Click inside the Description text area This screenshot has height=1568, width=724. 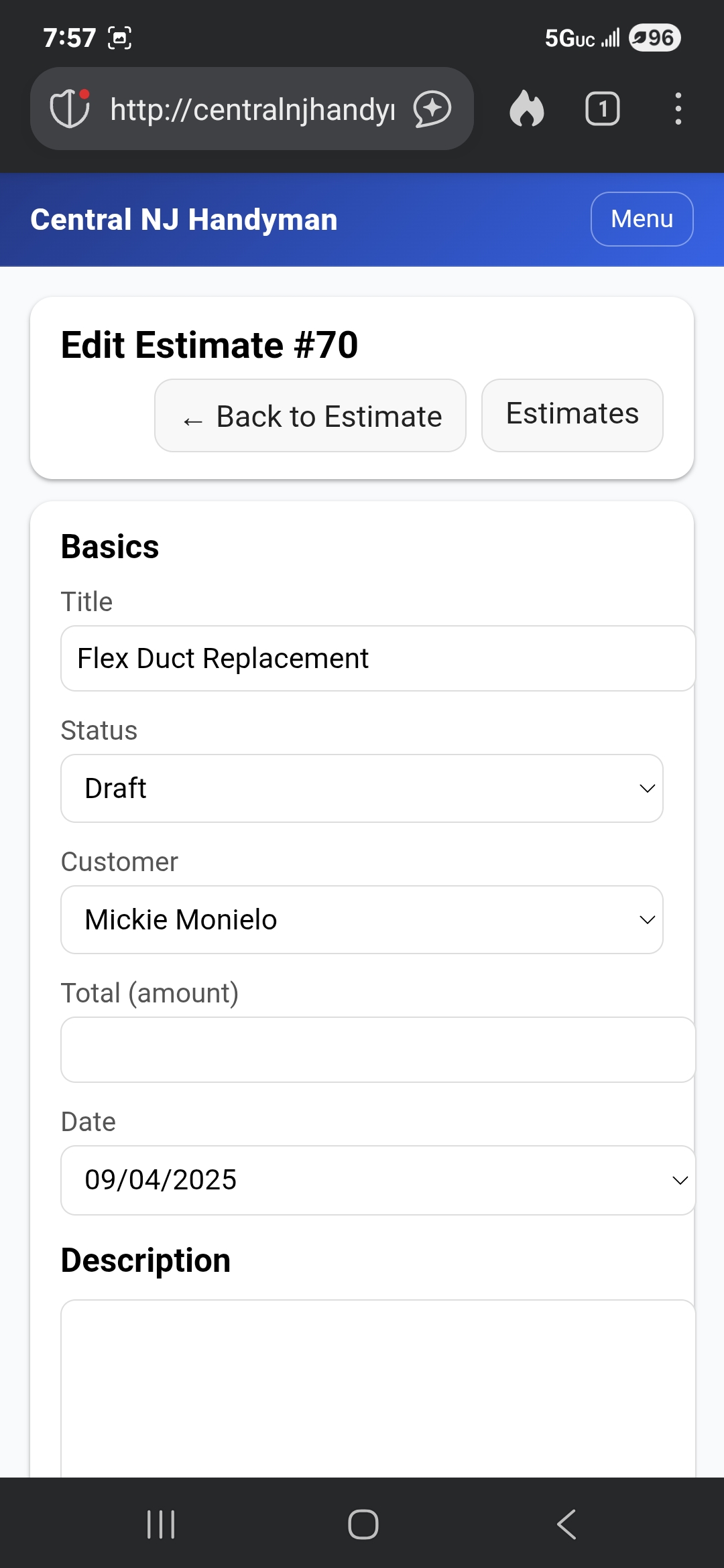coord(377,1387)
